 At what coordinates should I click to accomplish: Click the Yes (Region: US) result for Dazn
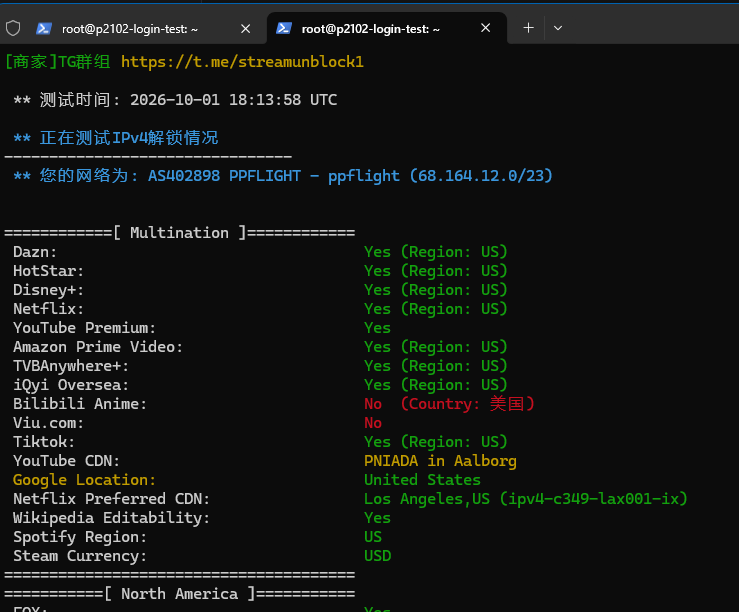coord(435,252)
